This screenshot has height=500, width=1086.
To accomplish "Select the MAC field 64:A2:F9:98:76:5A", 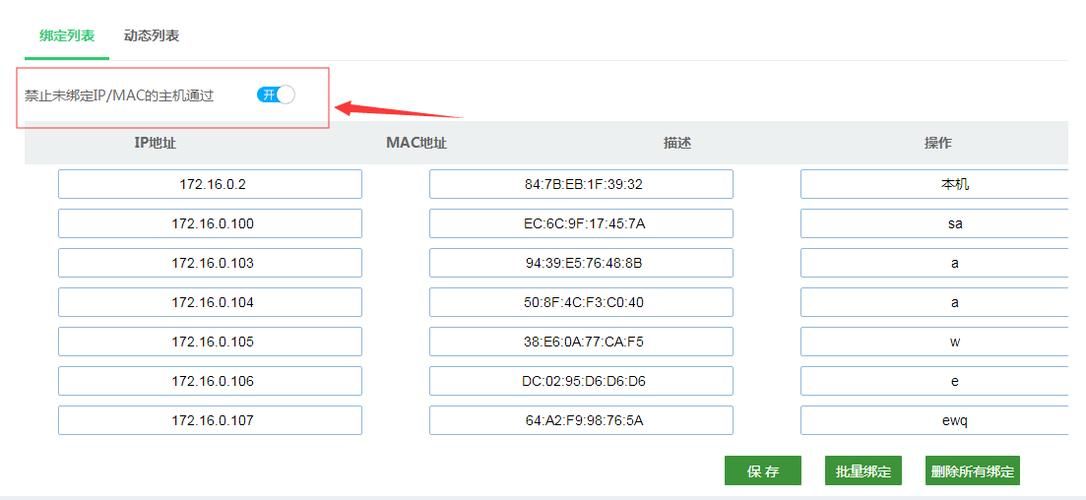I will pos(581,420).
